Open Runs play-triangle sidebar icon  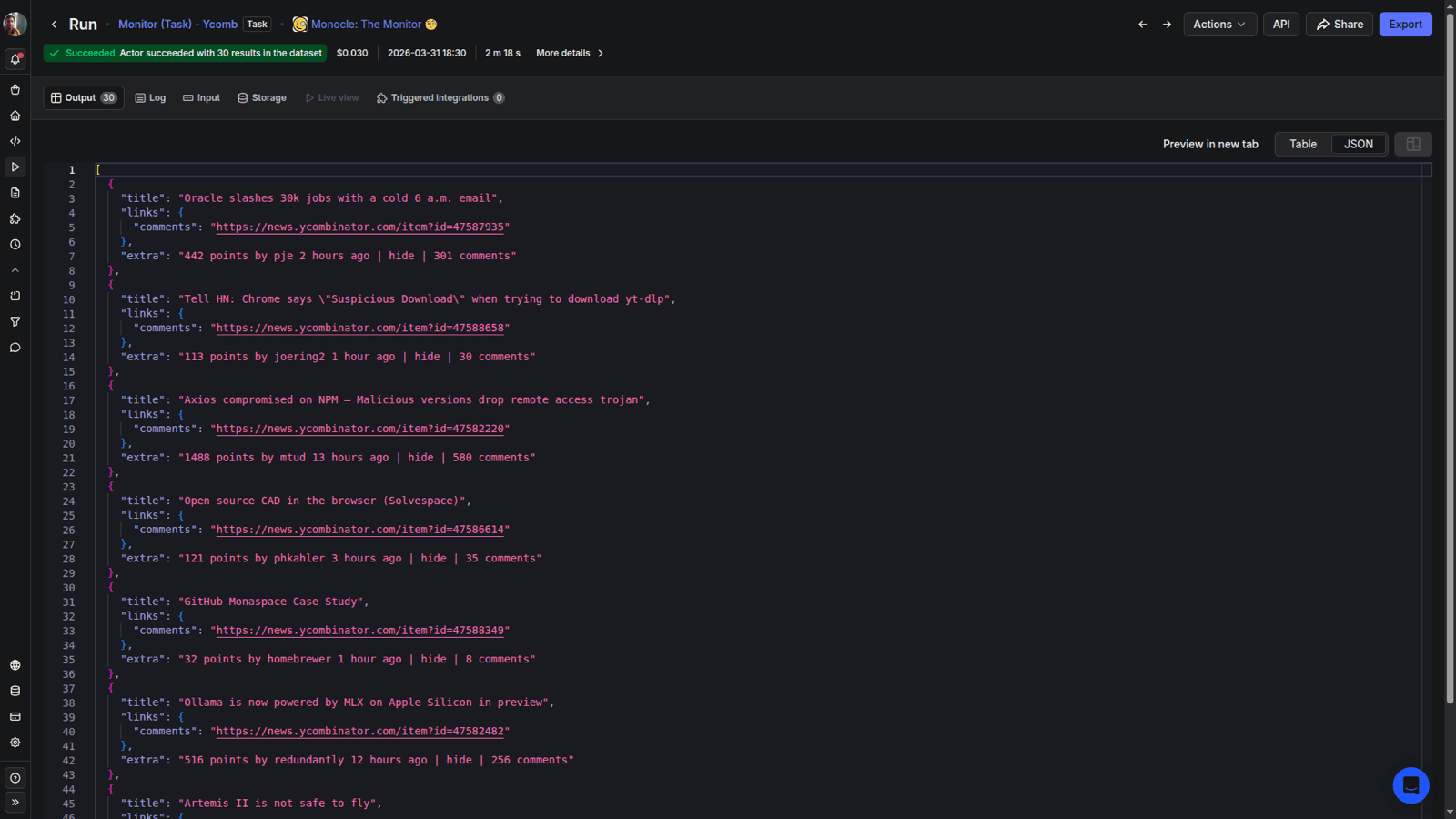click(x=15, y=167)
